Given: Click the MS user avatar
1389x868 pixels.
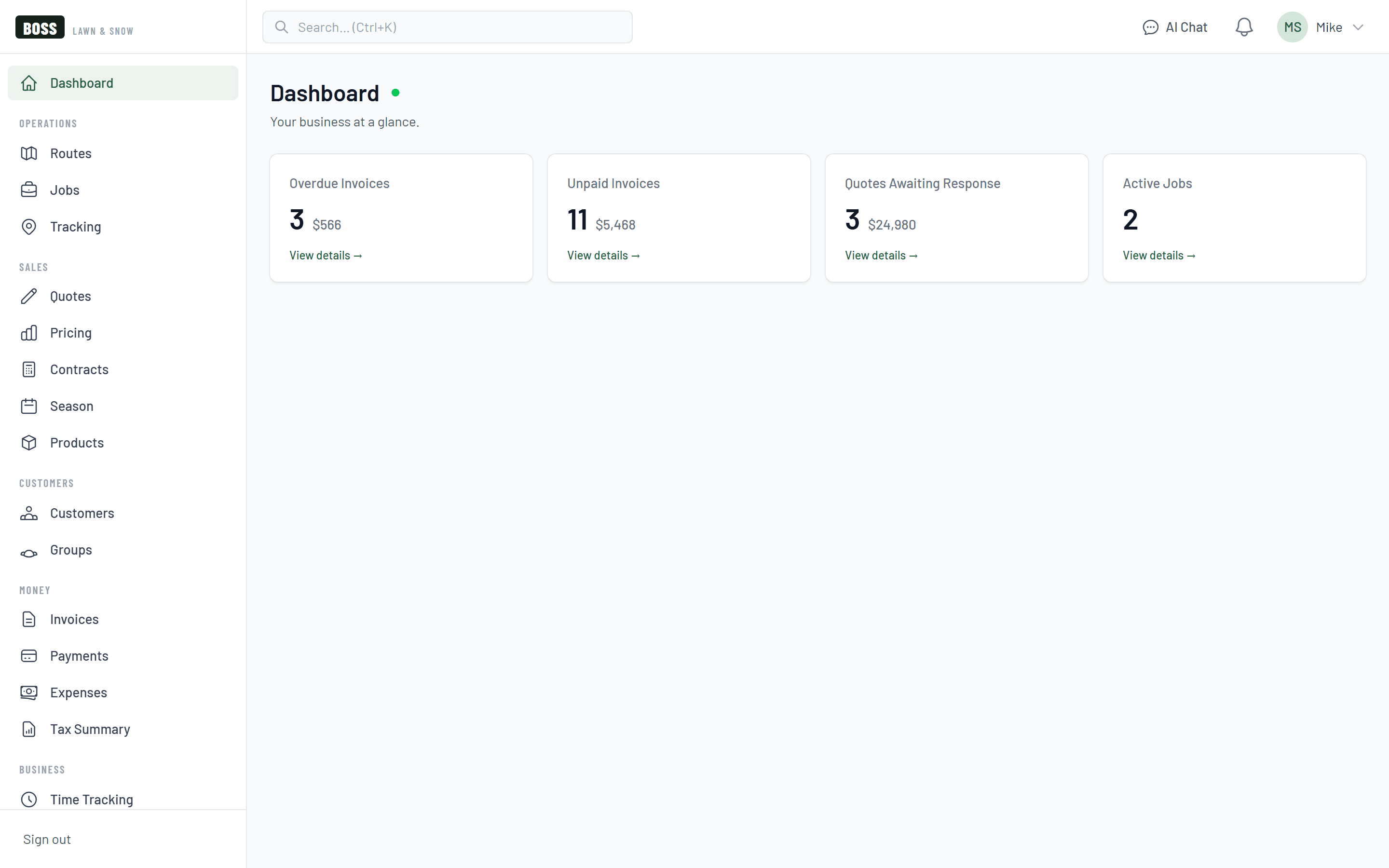Looking at the screenshot, I should tap(1292, 27).
